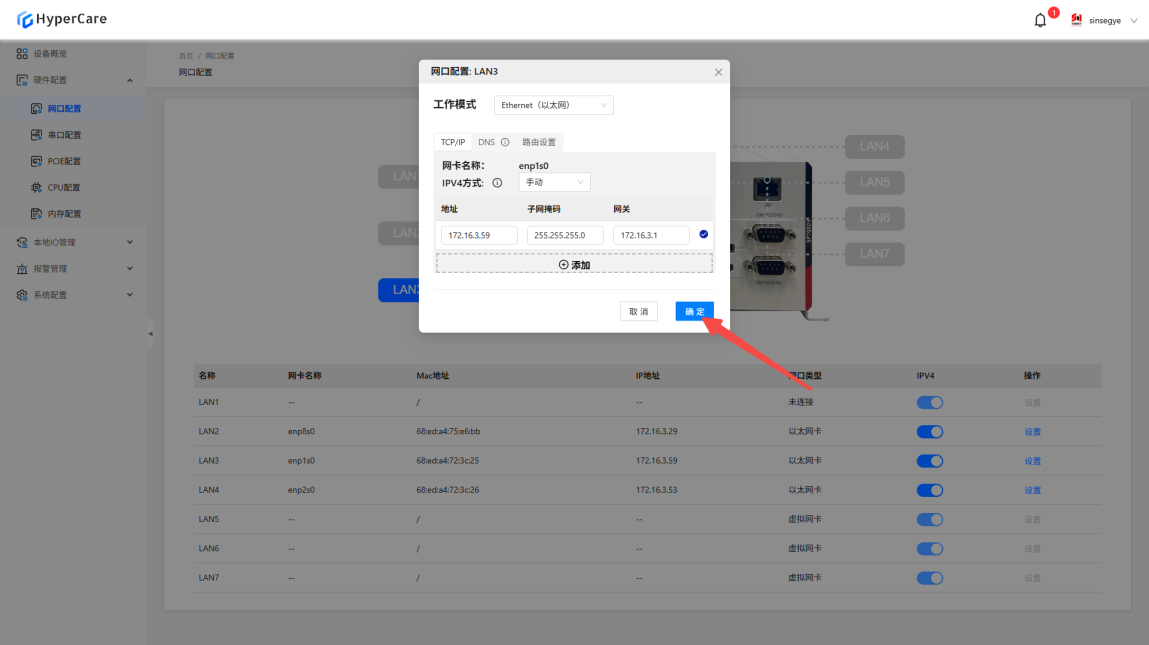1149x645 pixels.
Task: Toggle the IPV4 switch for LAN2
Action: 929,432
